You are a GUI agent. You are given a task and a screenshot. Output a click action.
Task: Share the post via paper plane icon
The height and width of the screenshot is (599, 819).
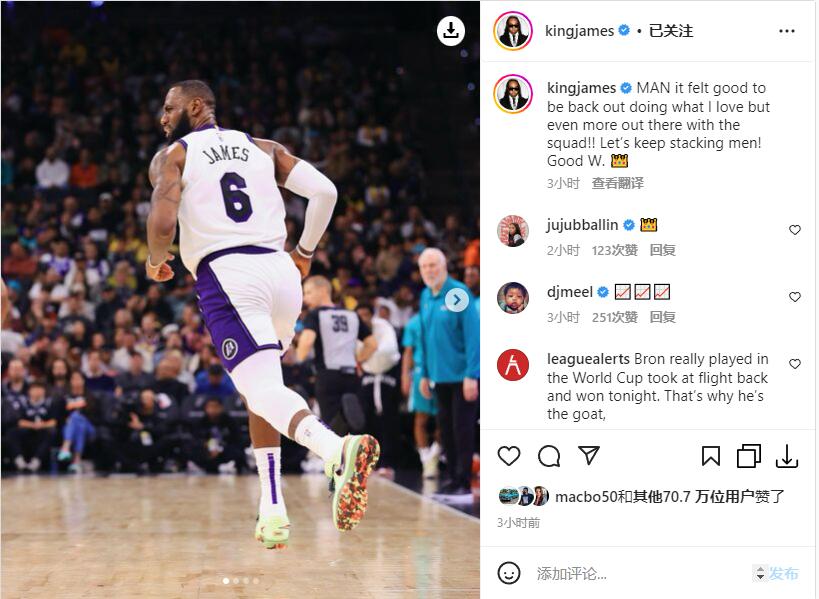(589, 455)
